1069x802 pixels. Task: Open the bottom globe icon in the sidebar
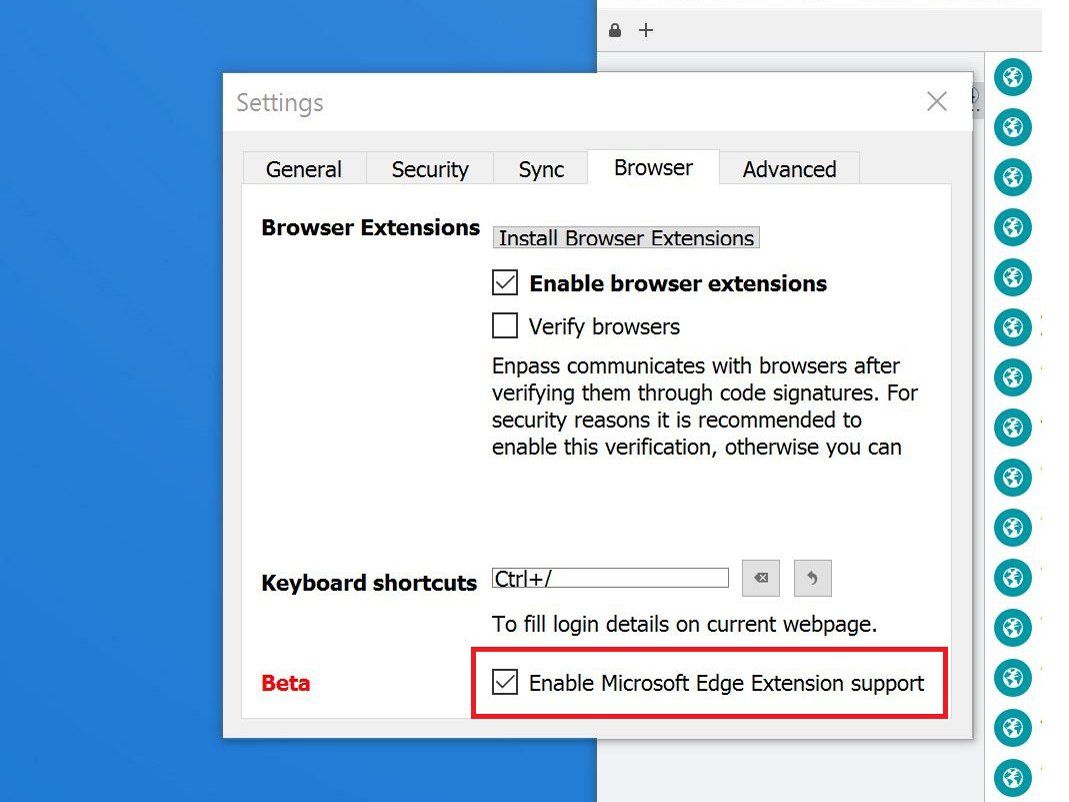pos(1012,777)
